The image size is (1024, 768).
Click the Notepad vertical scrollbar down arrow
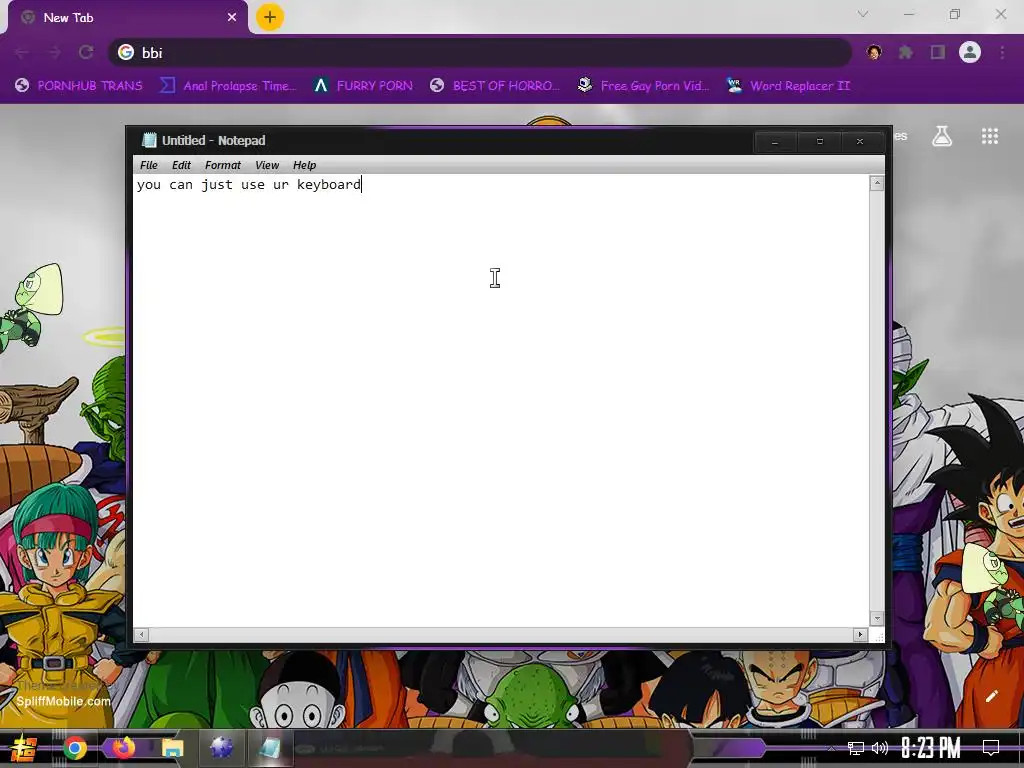pyautogui.click(x=877, y=618)
